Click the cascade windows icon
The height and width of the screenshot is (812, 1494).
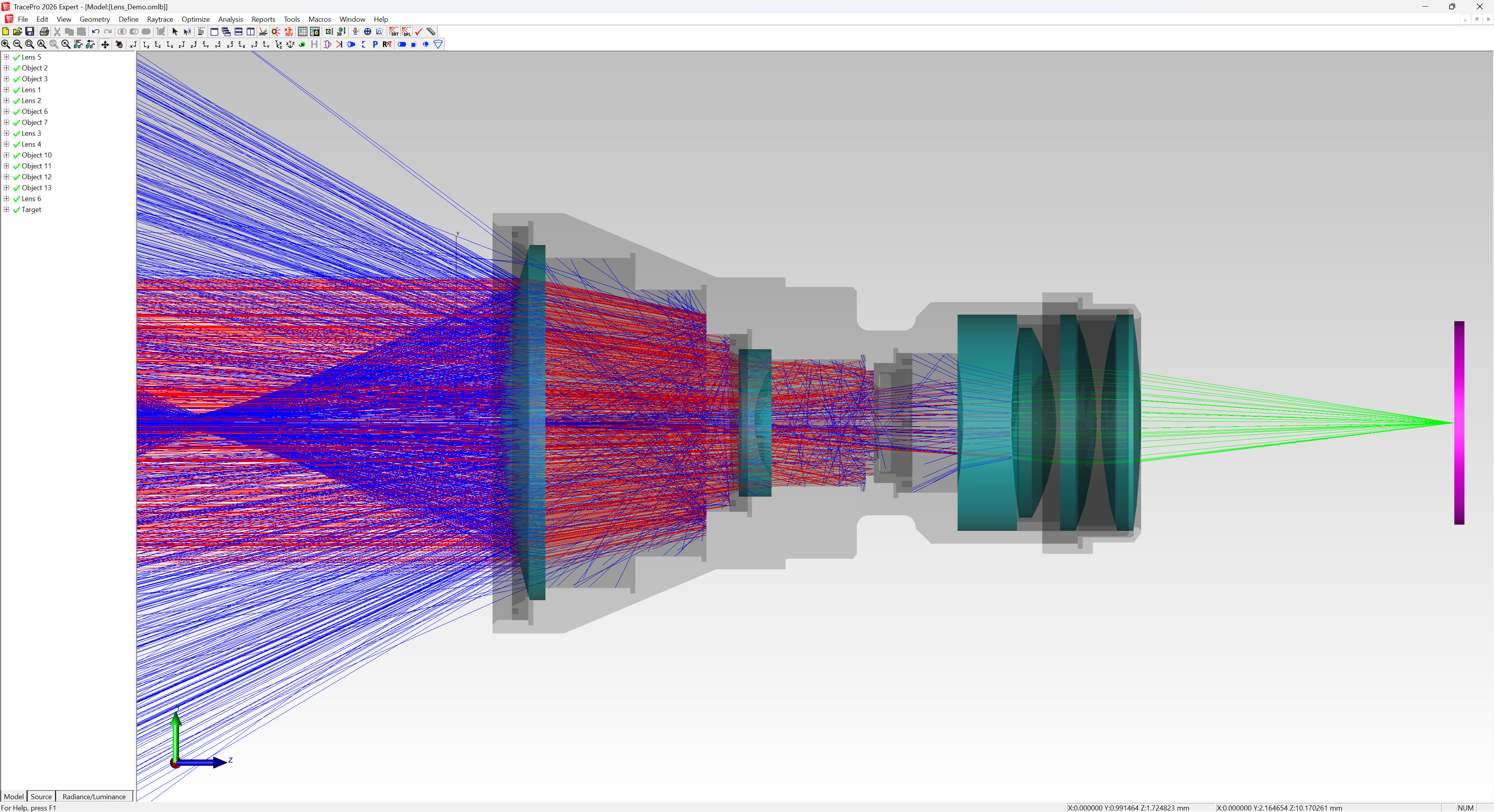pyautogui.click(x=226, y=32)
